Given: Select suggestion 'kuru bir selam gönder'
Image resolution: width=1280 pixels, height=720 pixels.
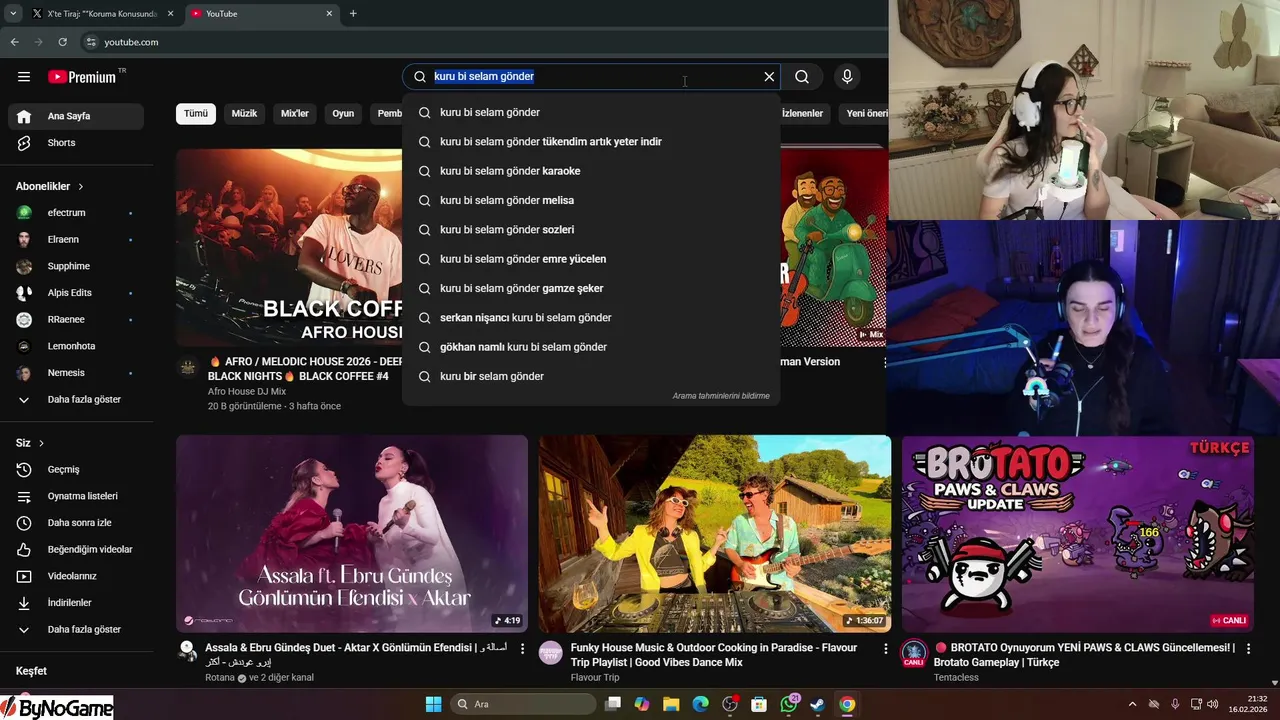Looking at the screenshot, I should tap(591, 376).
